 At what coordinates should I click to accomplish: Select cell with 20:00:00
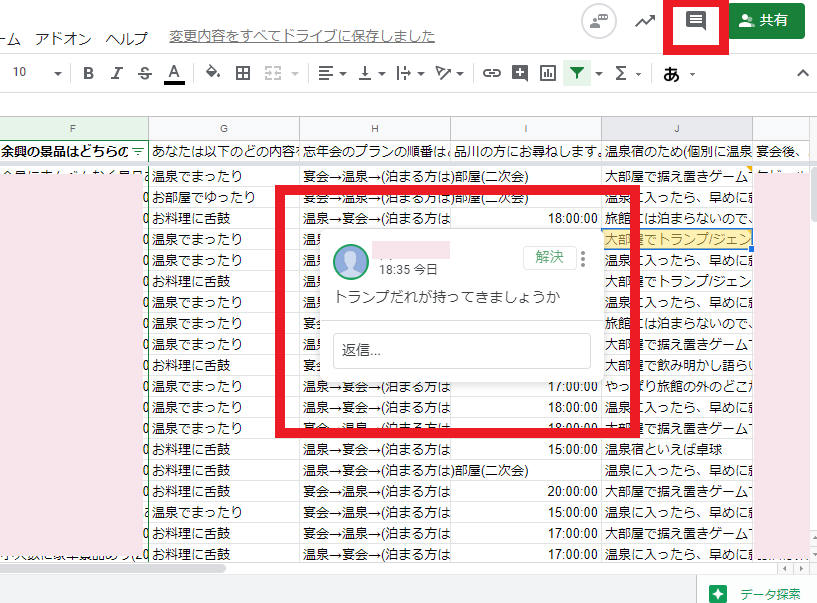pyautogui.click(x=526, y=491)
